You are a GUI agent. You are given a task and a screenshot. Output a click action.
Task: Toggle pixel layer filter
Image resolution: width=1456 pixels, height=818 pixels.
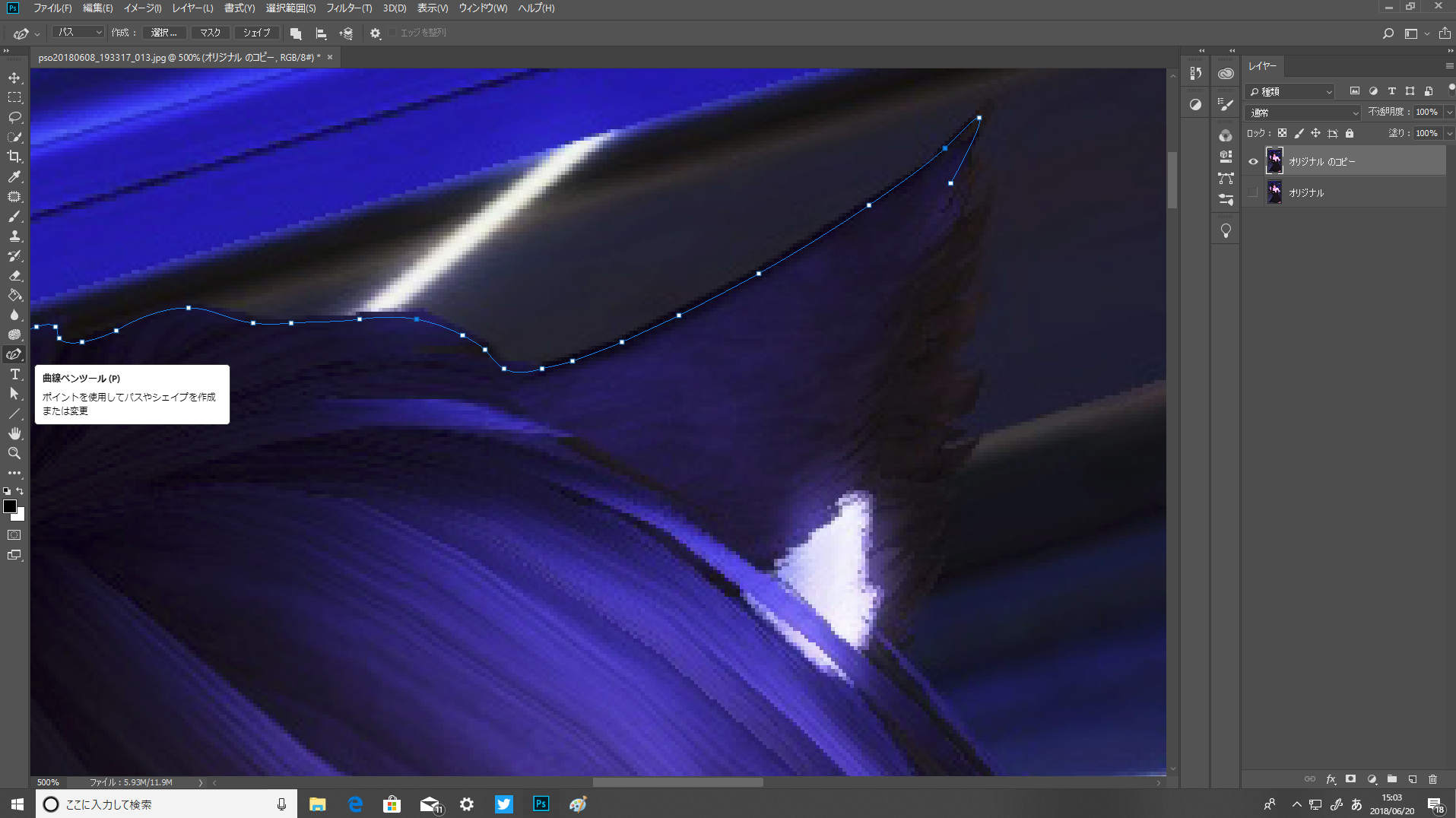pos(1355,91)
